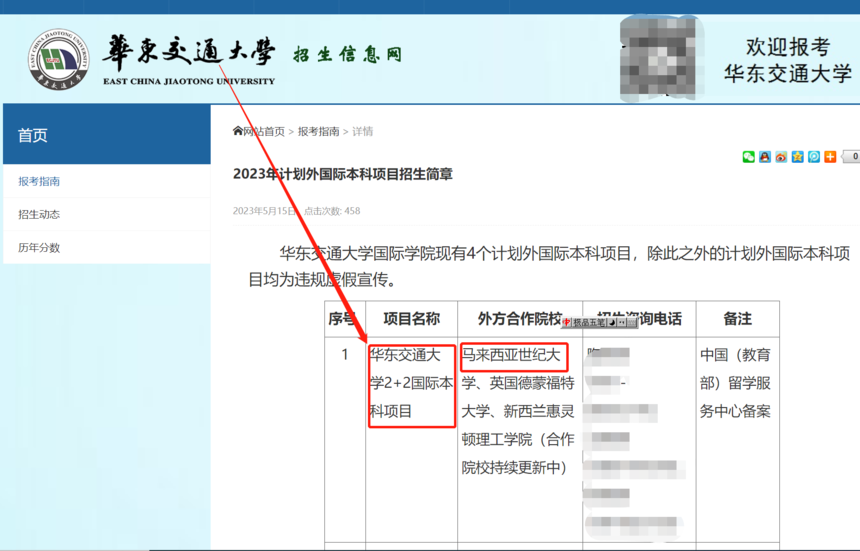The height and width of the screenshot is (551, 860).
Task: Share article via the WeChat icon
Action: [748, 157]
